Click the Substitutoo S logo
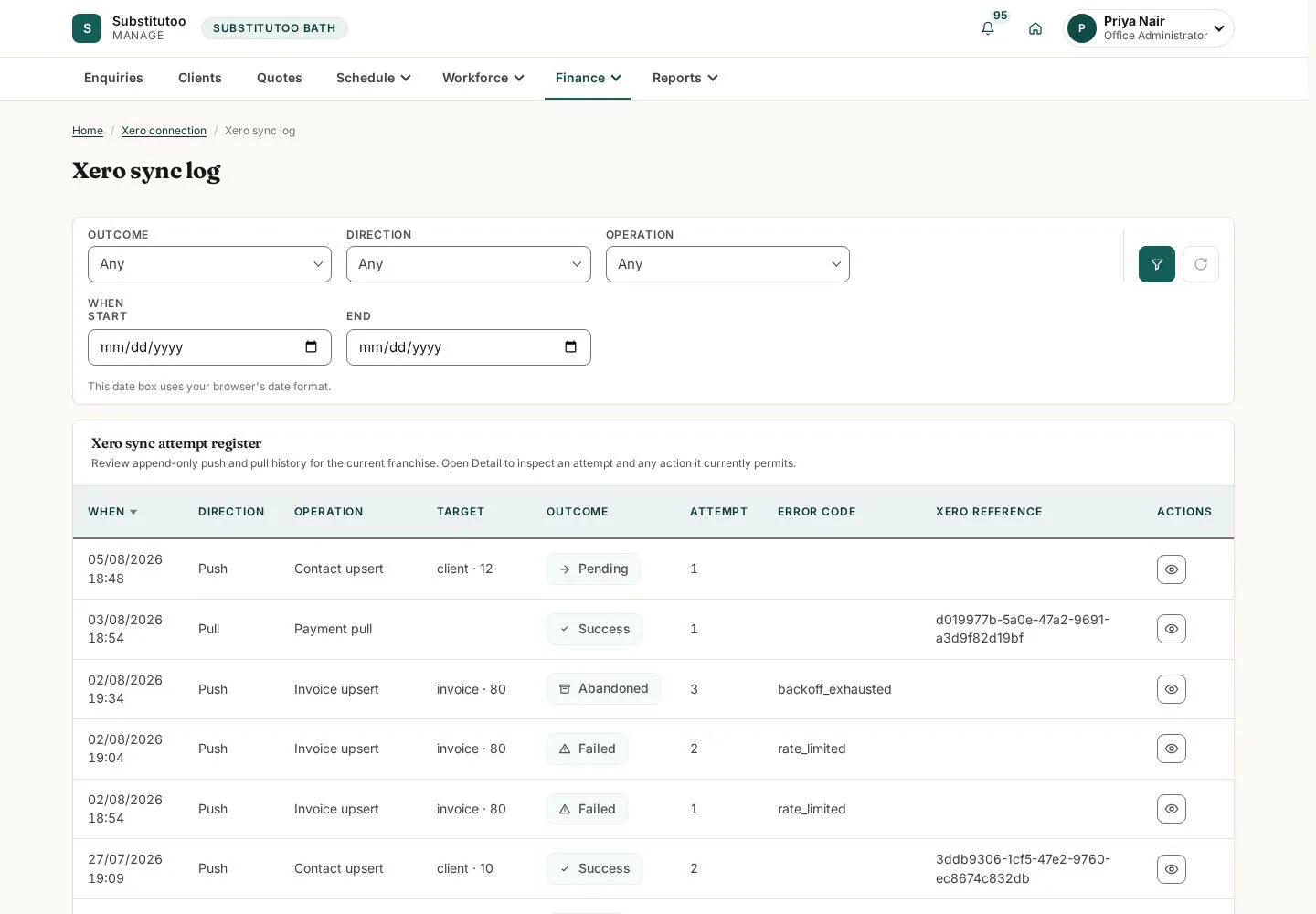Viewport: 1316px width, 914px height. coord(87,28)
